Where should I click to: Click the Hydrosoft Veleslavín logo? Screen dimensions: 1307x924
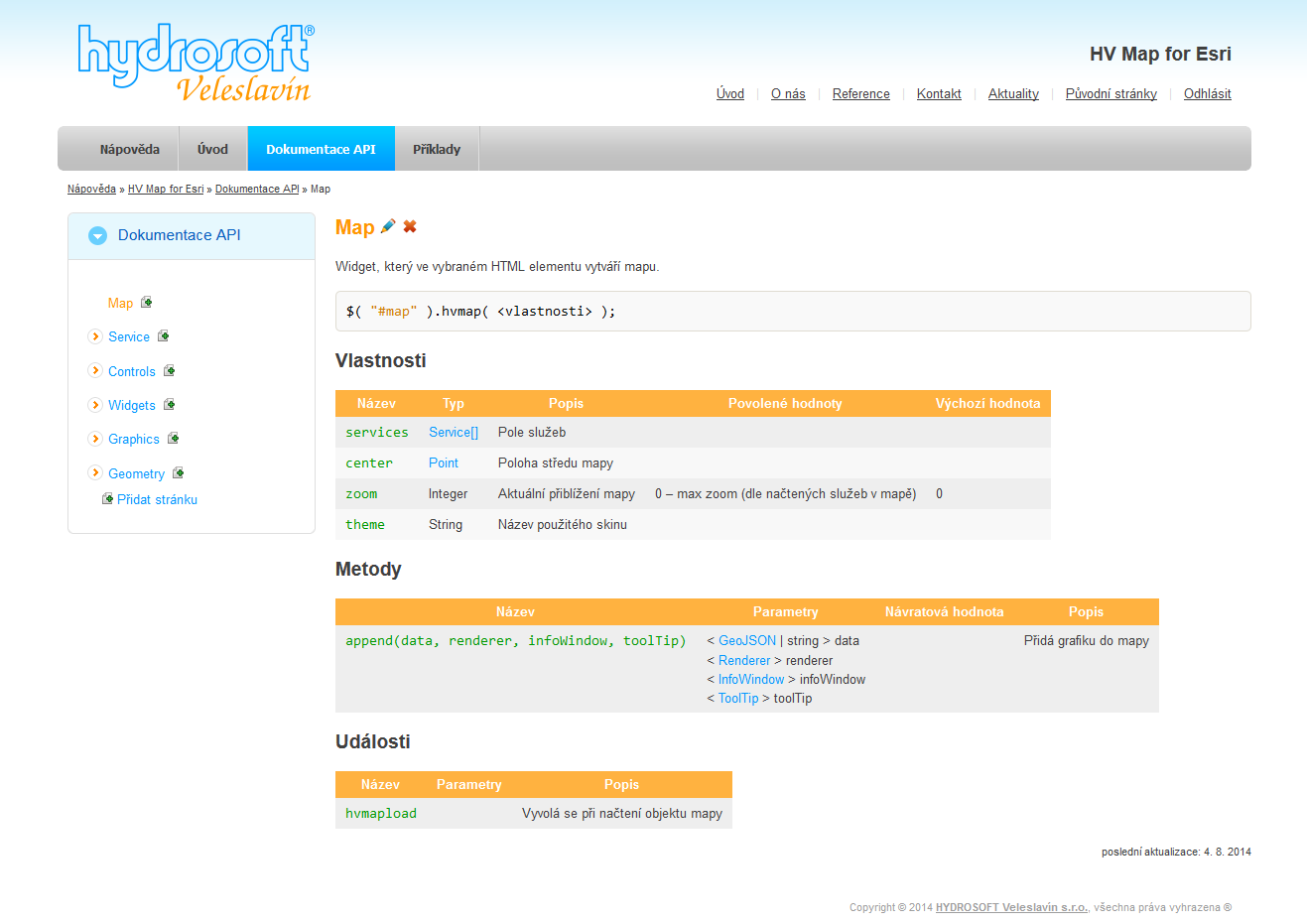click(196, 63)
